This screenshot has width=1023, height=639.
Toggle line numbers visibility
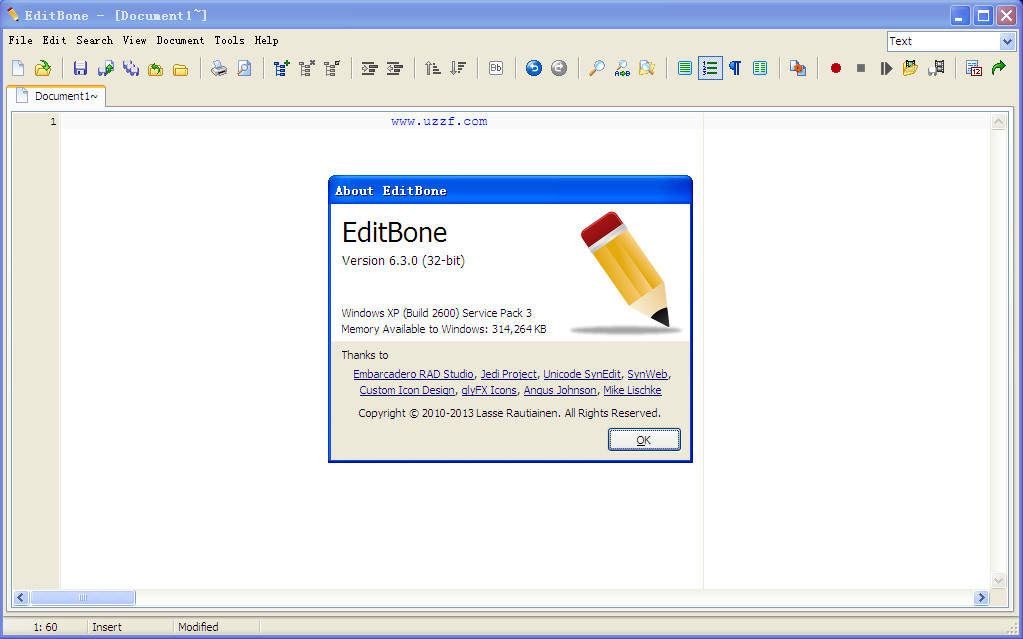click(710, 68)
